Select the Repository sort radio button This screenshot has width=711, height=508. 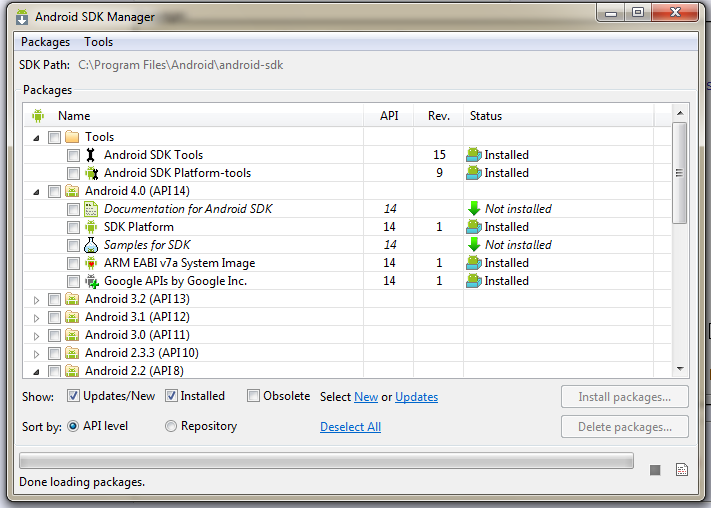170,426
